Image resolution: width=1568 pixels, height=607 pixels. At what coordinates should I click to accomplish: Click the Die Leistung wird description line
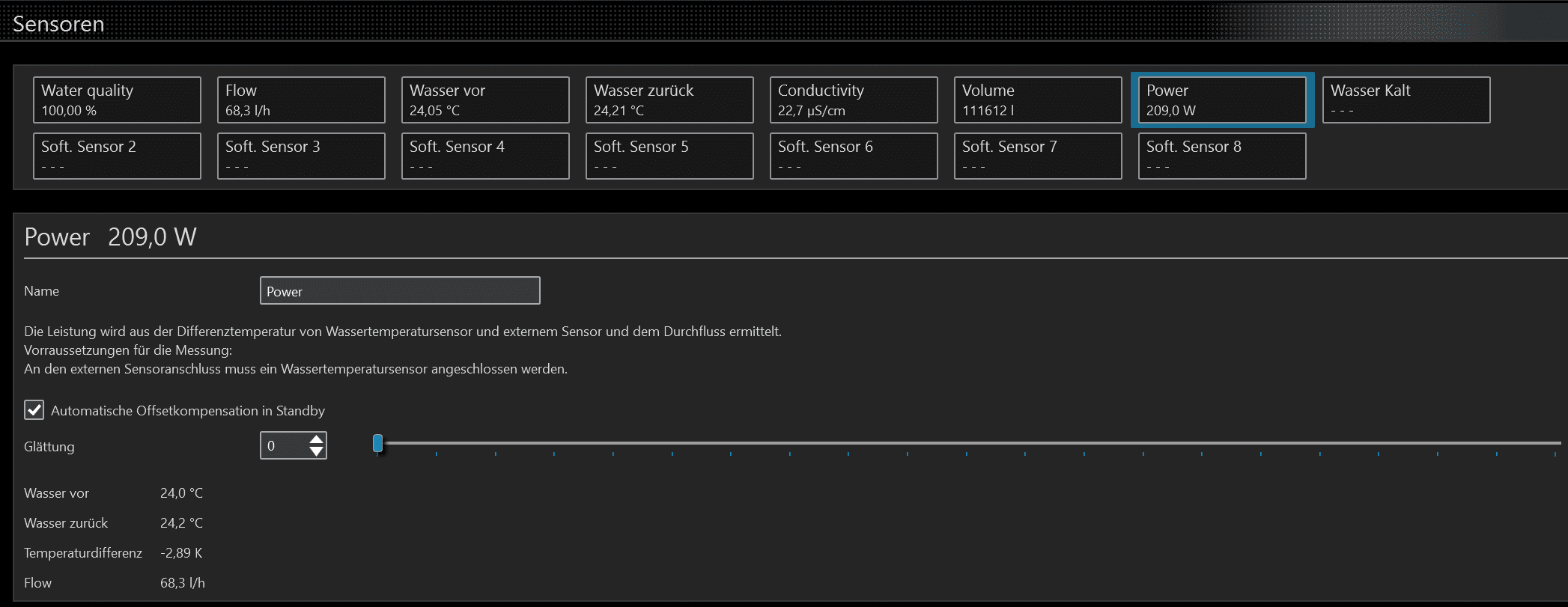click(x=403, y=332)
